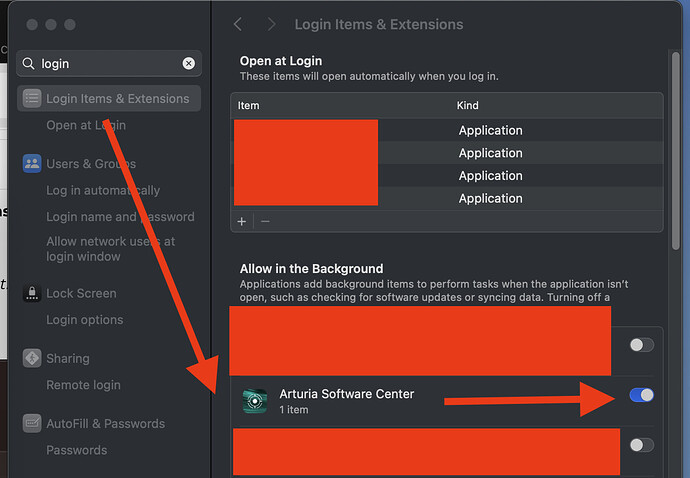Select the second Application row
Screen dimensions: 690x478
point(447,153)
